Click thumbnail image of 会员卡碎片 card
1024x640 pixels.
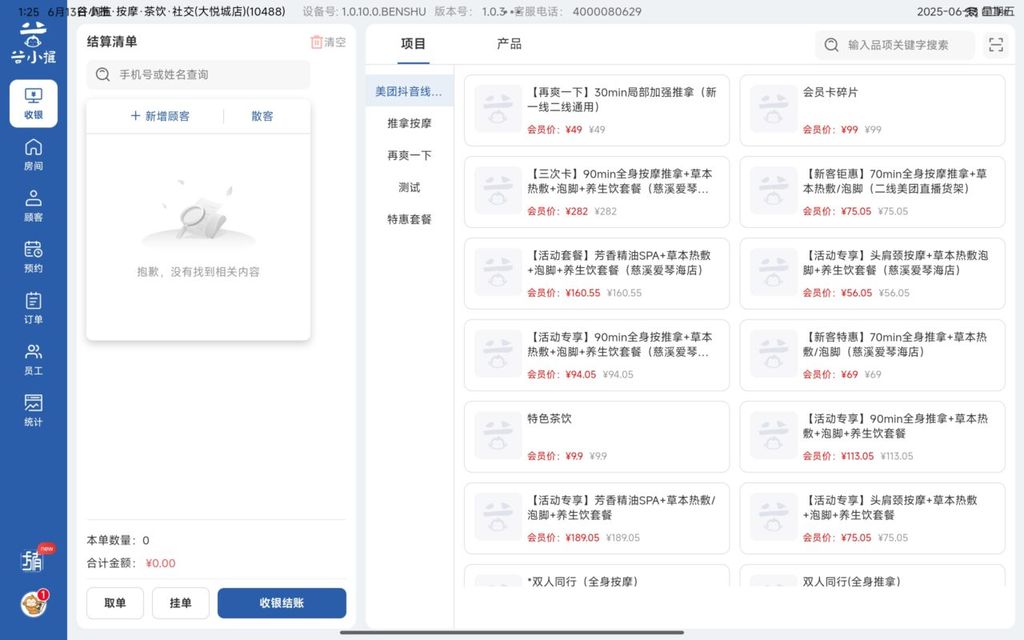[773, 109]
